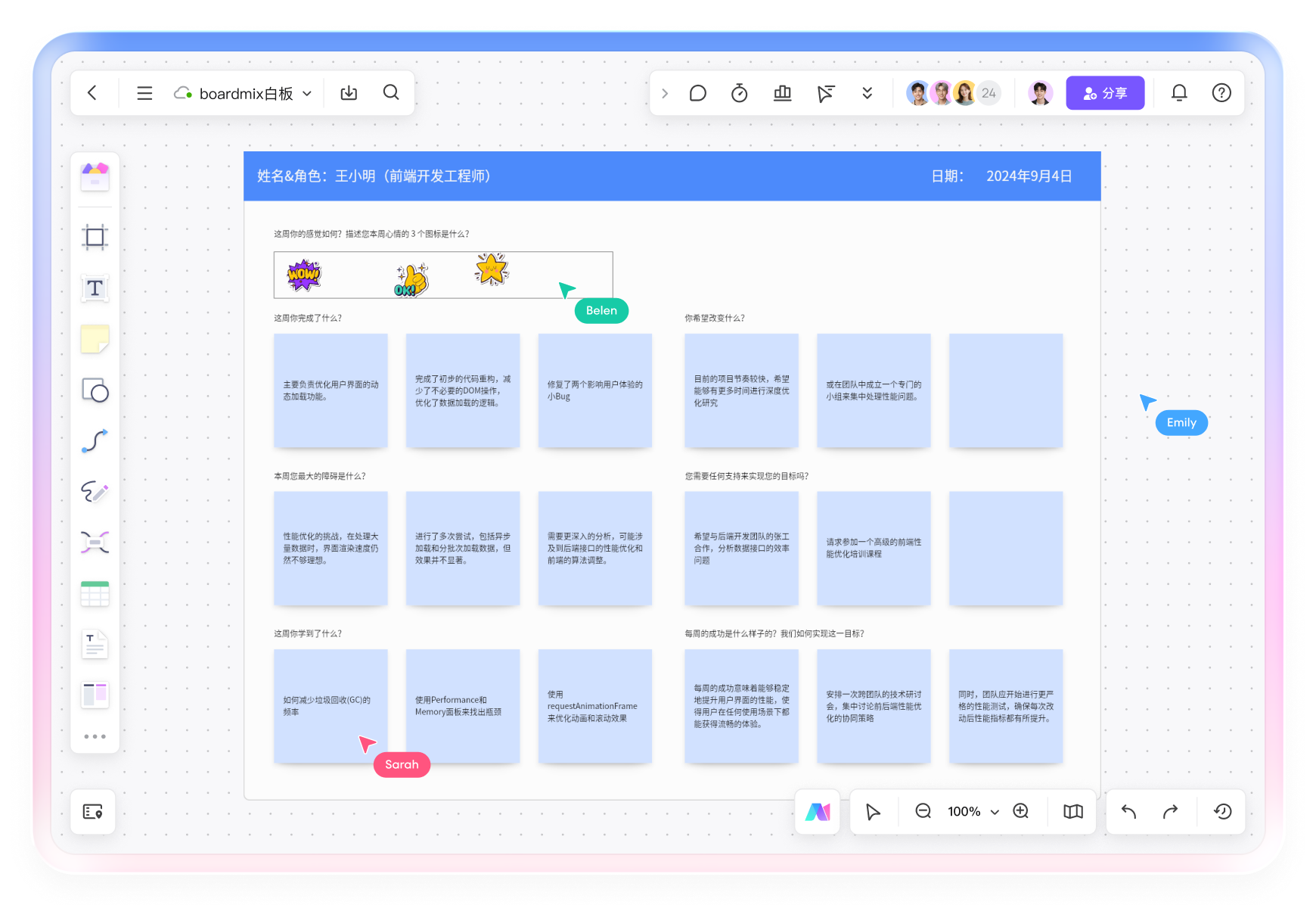
Task: Expand the boardmix白板 file name dropdown
Action: tap(307, 94)
